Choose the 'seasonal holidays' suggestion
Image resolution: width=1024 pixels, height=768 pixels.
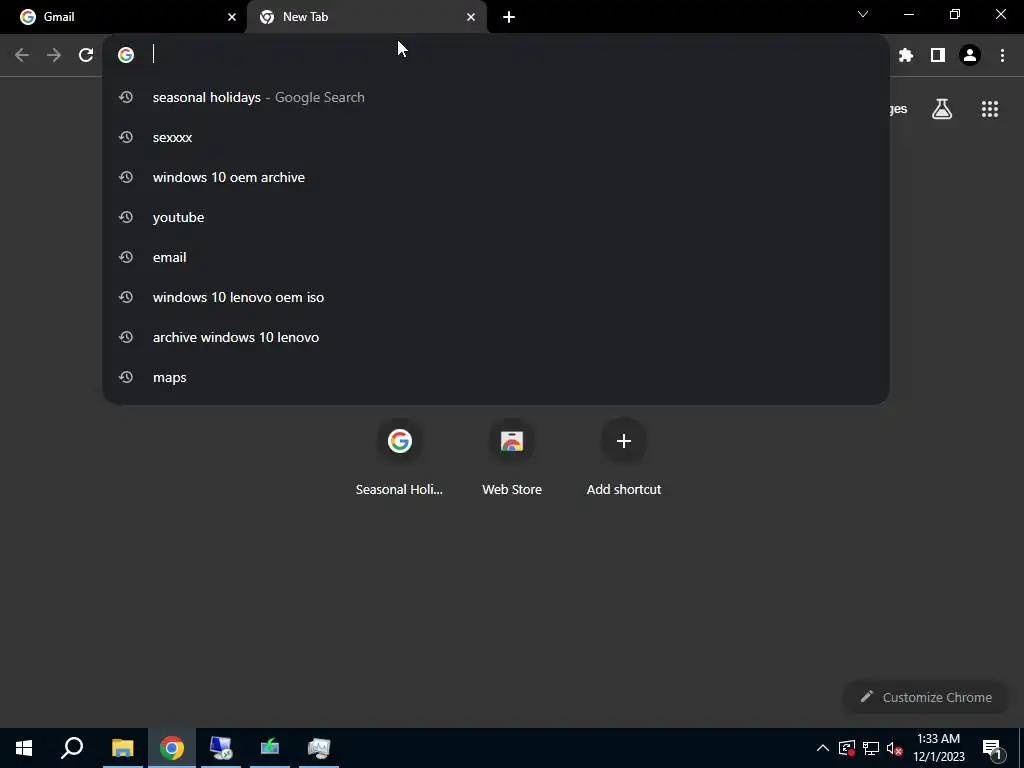[496, 97]
